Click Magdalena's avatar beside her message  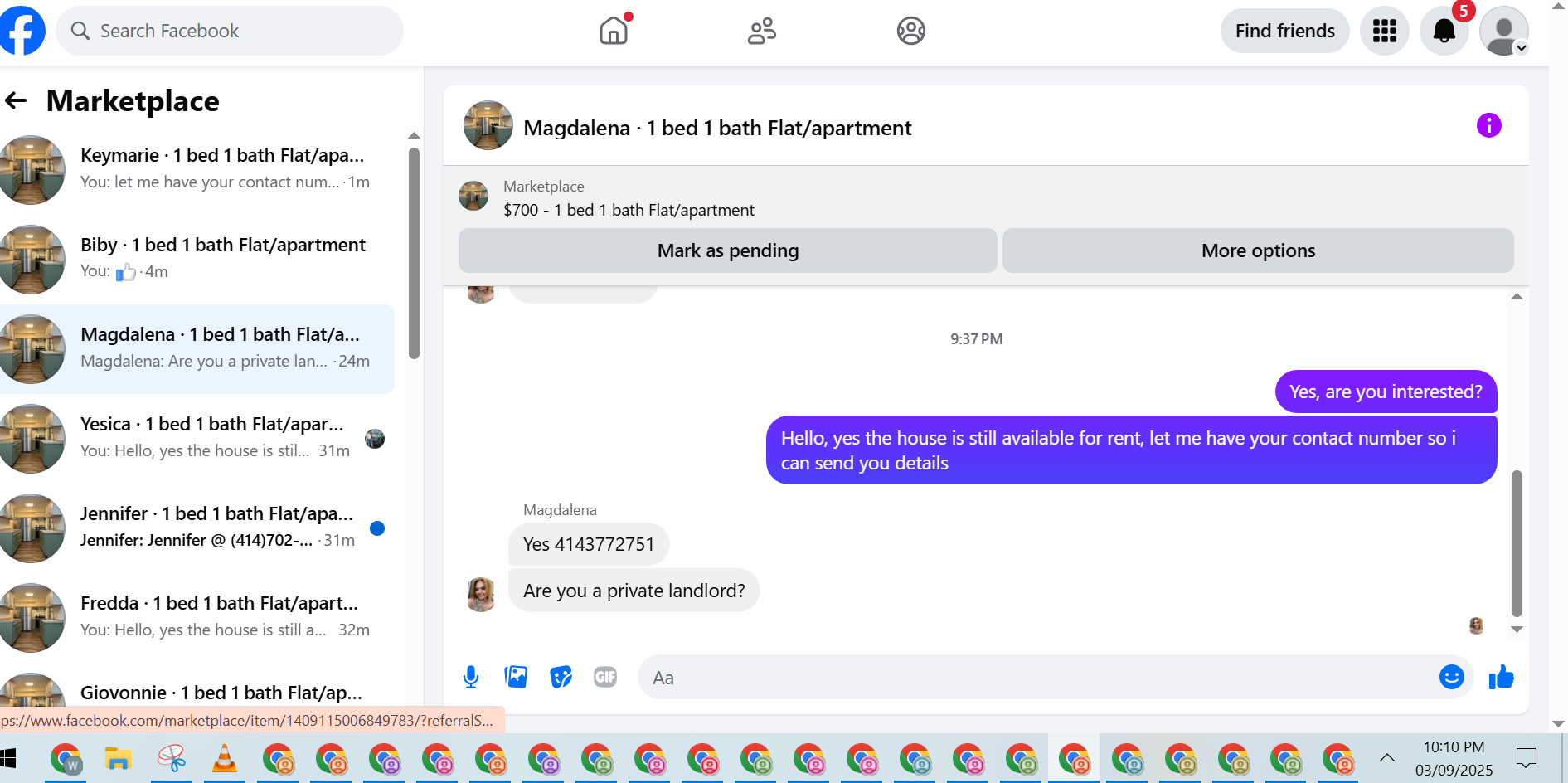click(481, 594)
